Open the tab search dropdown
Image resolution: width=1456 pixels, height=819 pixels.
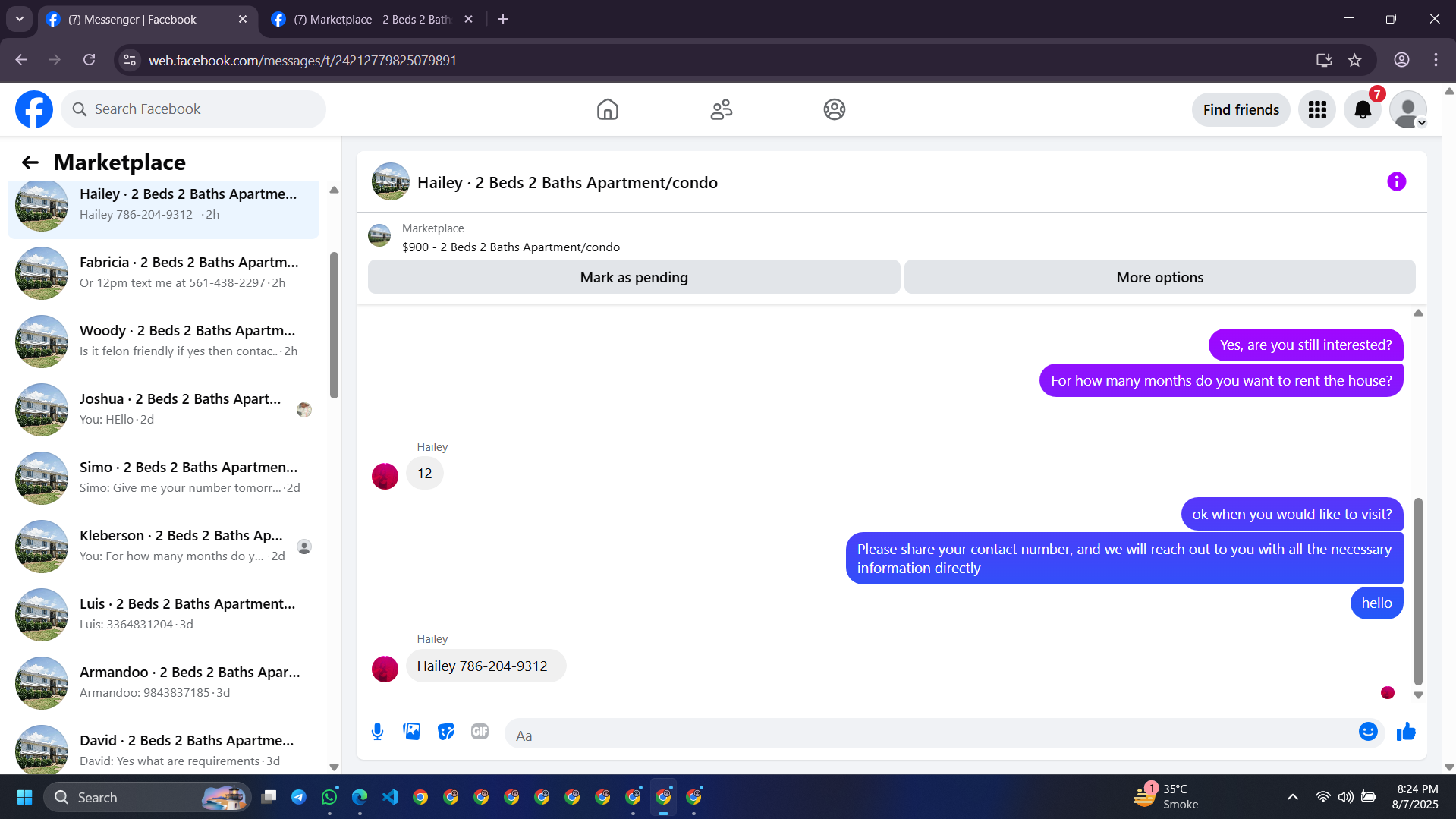point(20,20)
